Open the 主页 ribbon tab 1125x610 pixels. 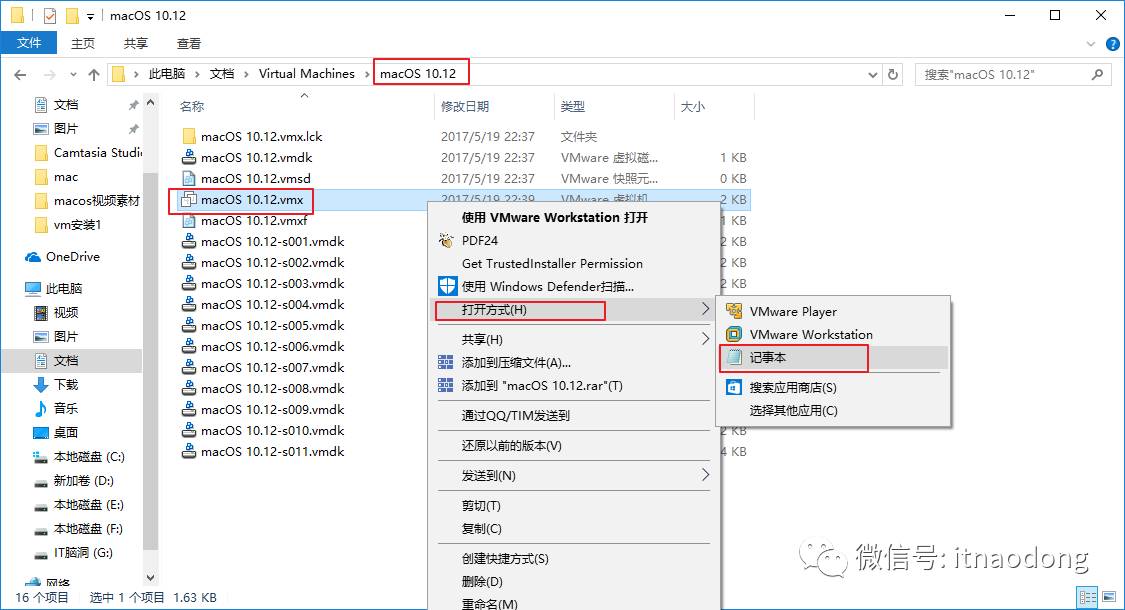(x=83, y=43)
